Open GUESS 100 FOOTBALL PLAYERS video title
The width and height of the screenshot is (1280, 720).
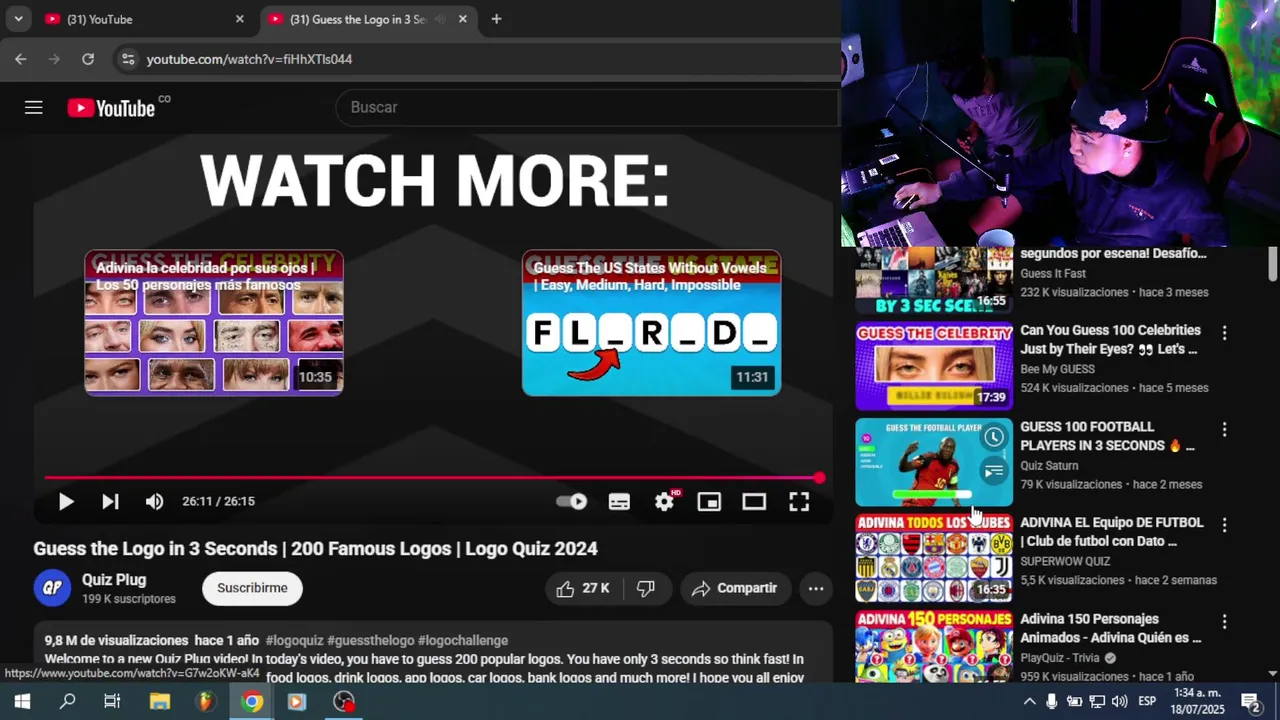click(1107, 436)
